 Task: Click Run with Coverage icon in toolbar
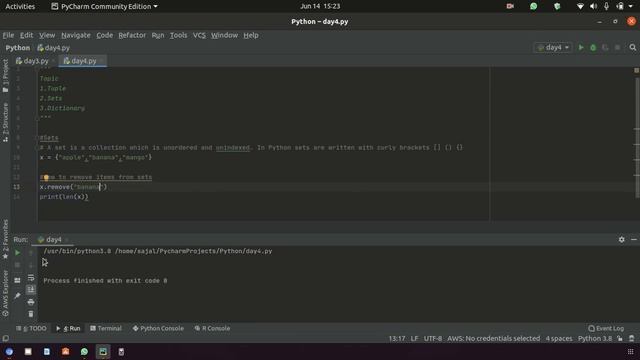(605, 48)
